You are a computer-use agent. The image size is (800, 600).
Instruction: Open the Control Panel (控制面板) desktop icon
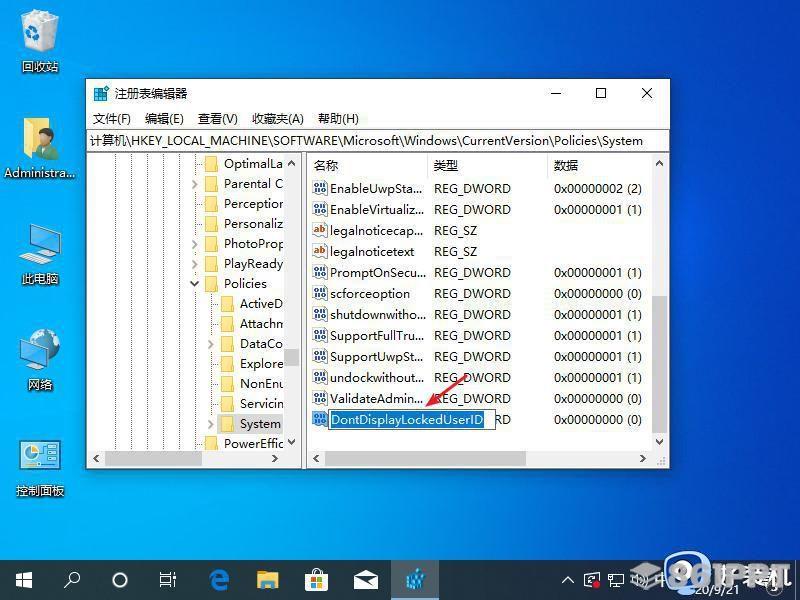40,467
